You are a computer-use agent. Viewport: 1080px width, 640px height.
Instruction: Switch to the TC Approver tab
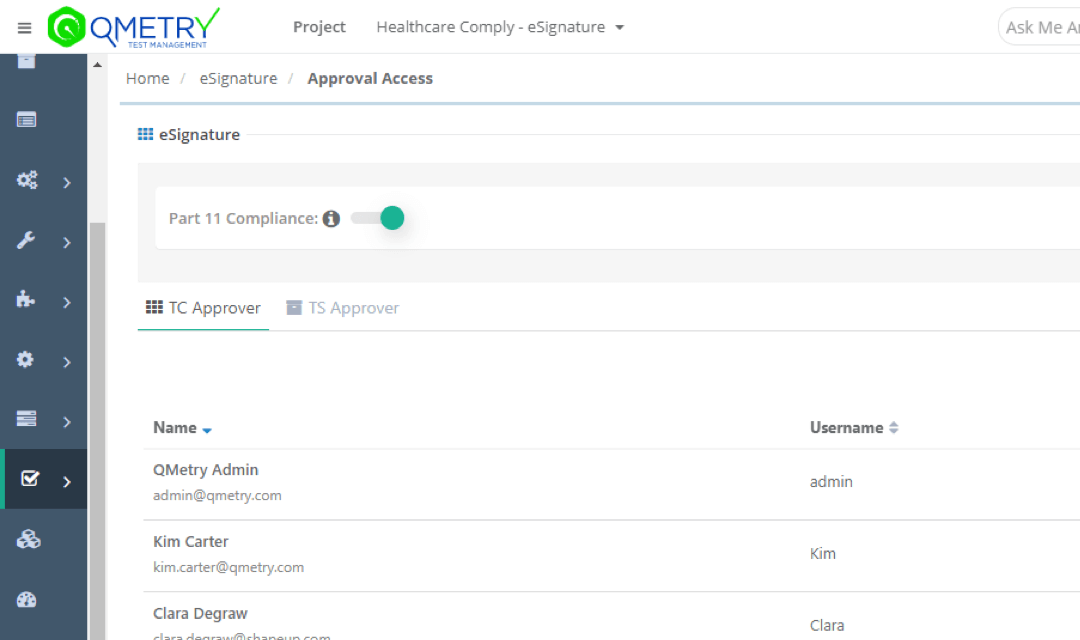pyautogui.click(x=203, y=308)
